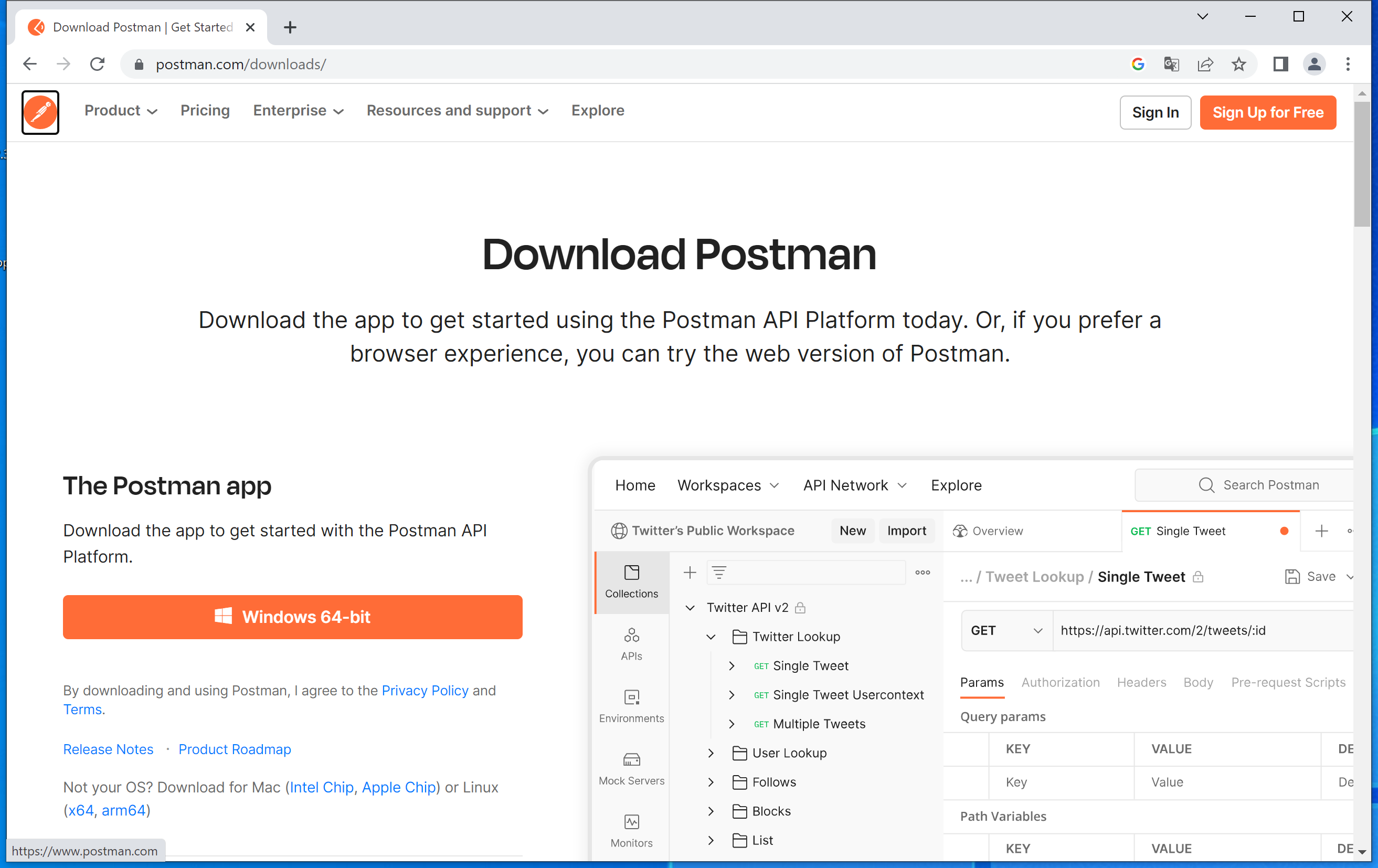Add a new request tab with the plus icon
The width and height of the screenshot is (1378, 868).
(1322, 531)
